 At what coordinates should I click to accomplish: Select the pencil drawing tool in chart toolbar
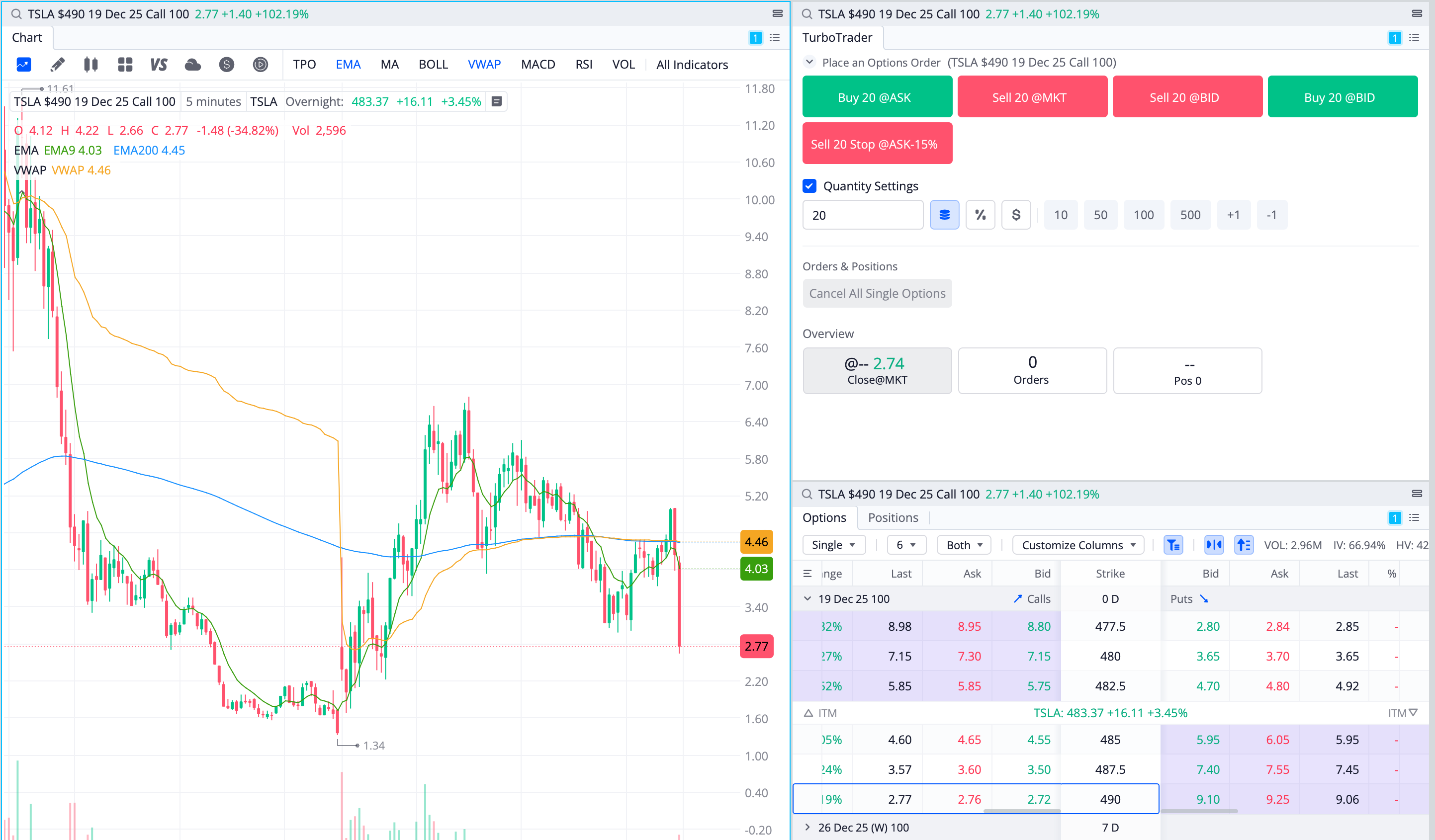point(58,64)
